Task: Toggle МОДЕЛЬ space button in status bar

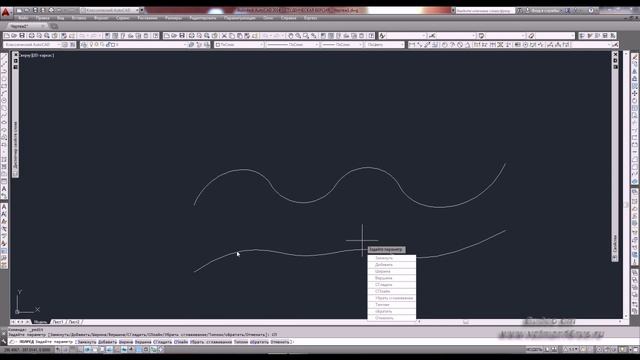Action: (x=534, y=349)
